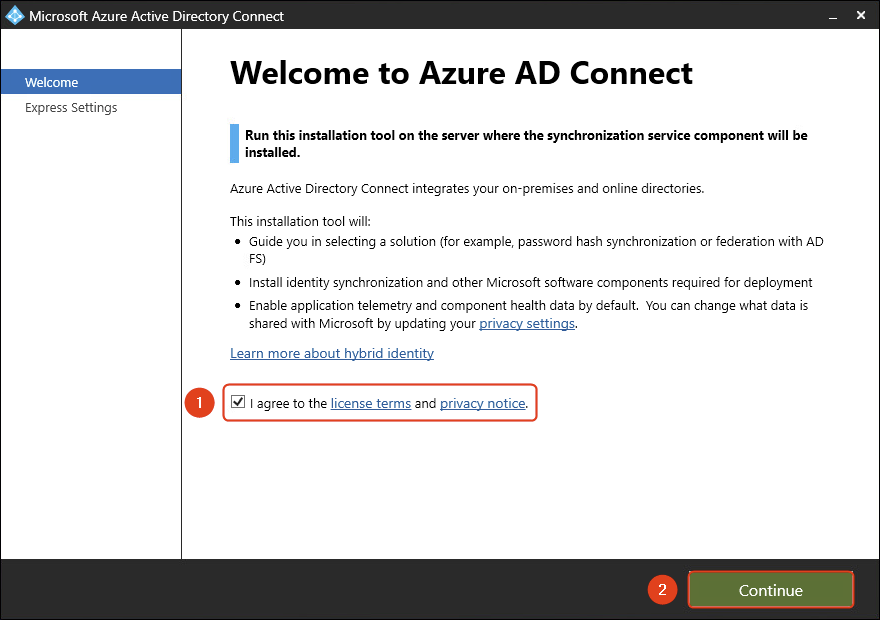Screen dimensions: 880x620
Task: Click the Welcome to Azure AD Connect heading
Action: click(x=461, y=73)
